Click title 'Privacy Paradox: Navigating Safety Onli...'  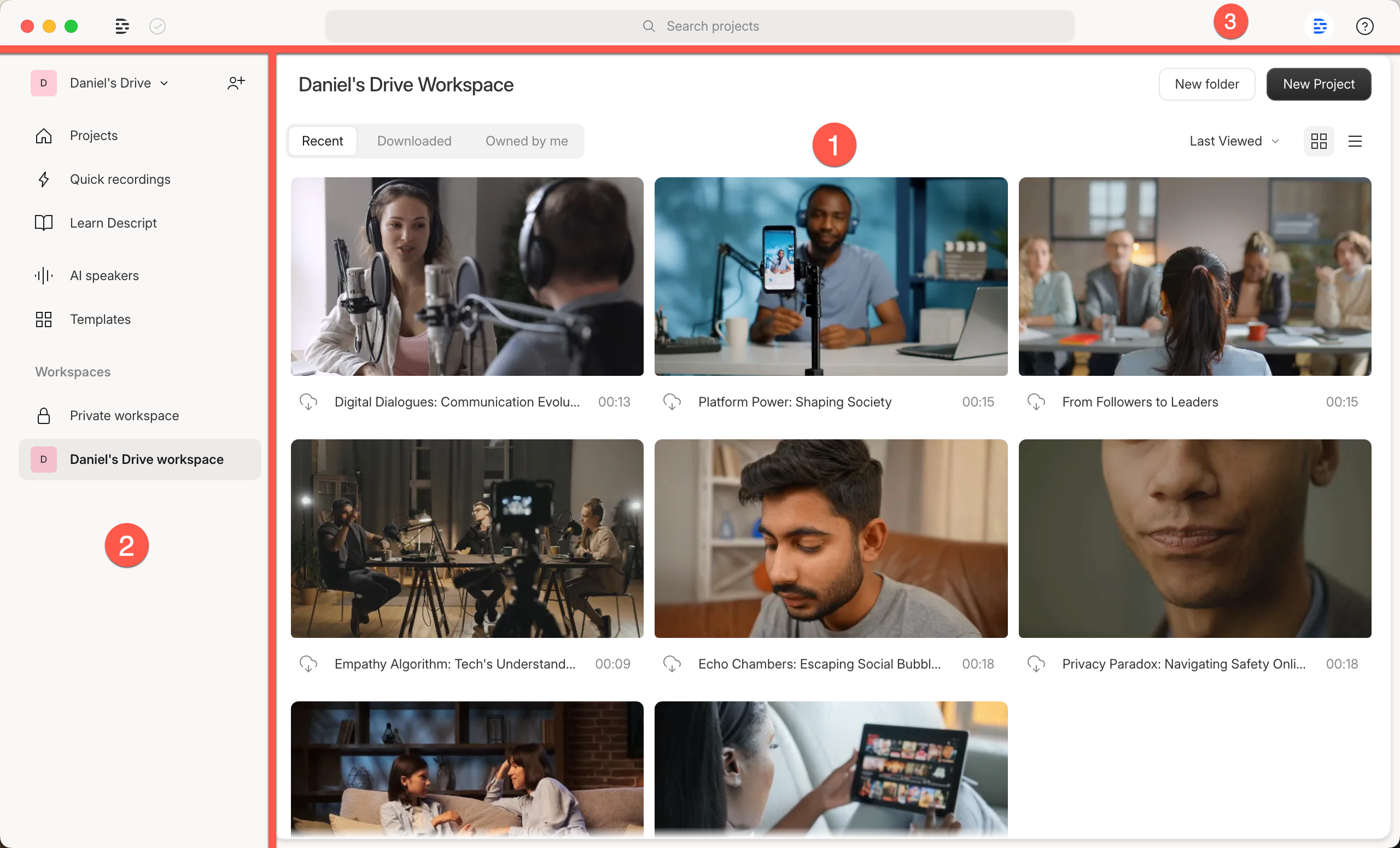click(1183, 664)
